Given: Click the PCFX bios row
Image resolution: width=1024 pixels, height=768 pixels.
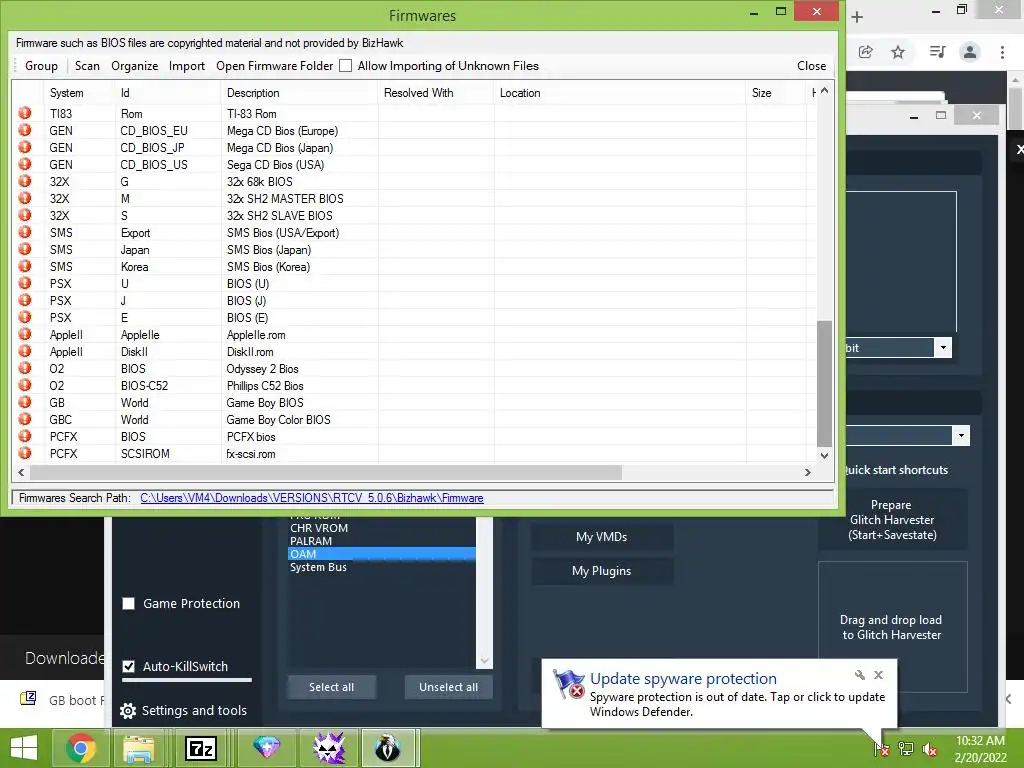Looking at the screenshot, I should click(x=414, y=436).
